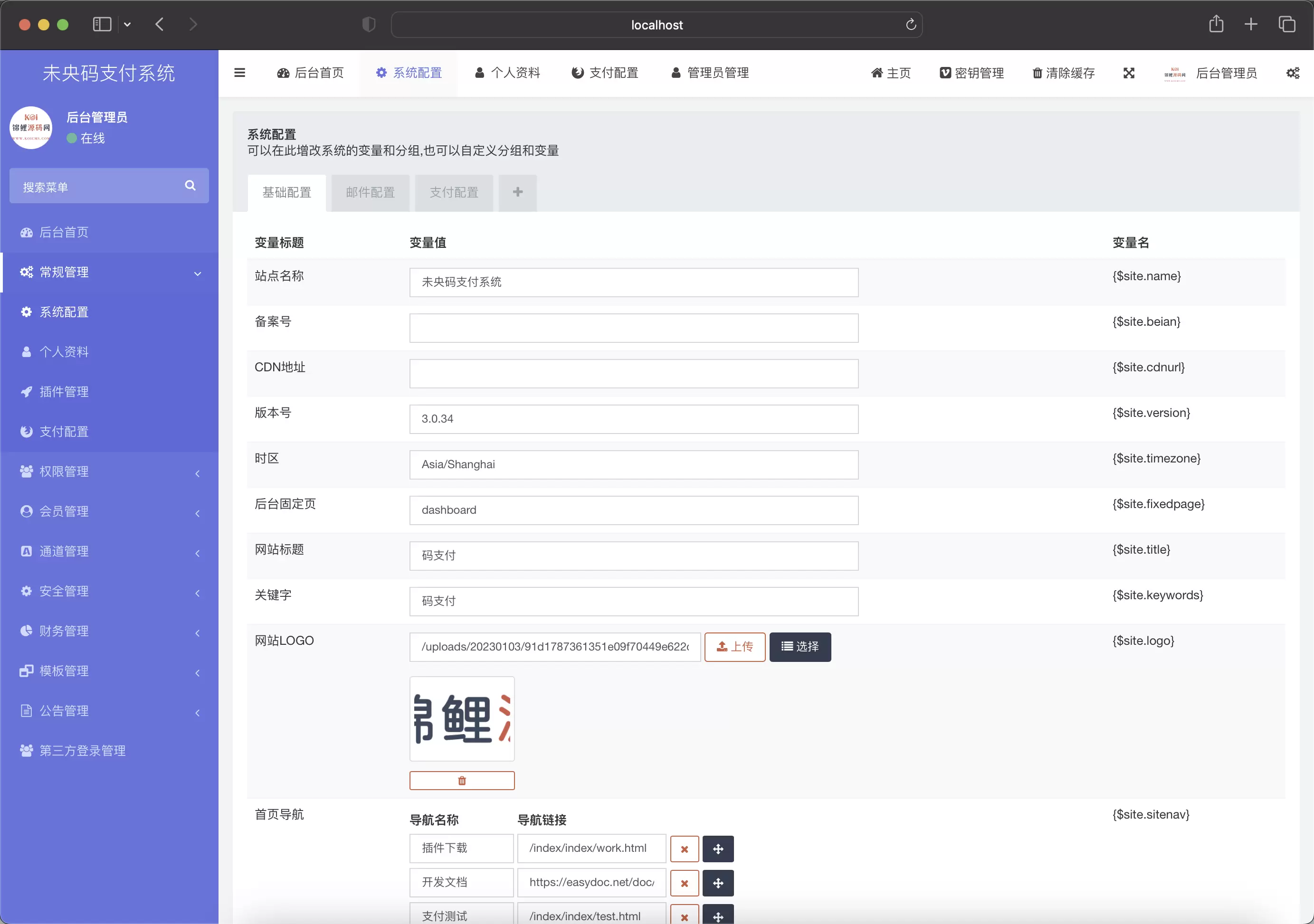Click the empty 备案号 input field
Viewport: 1314px width, 924px height.
click(x=634, y=328)
